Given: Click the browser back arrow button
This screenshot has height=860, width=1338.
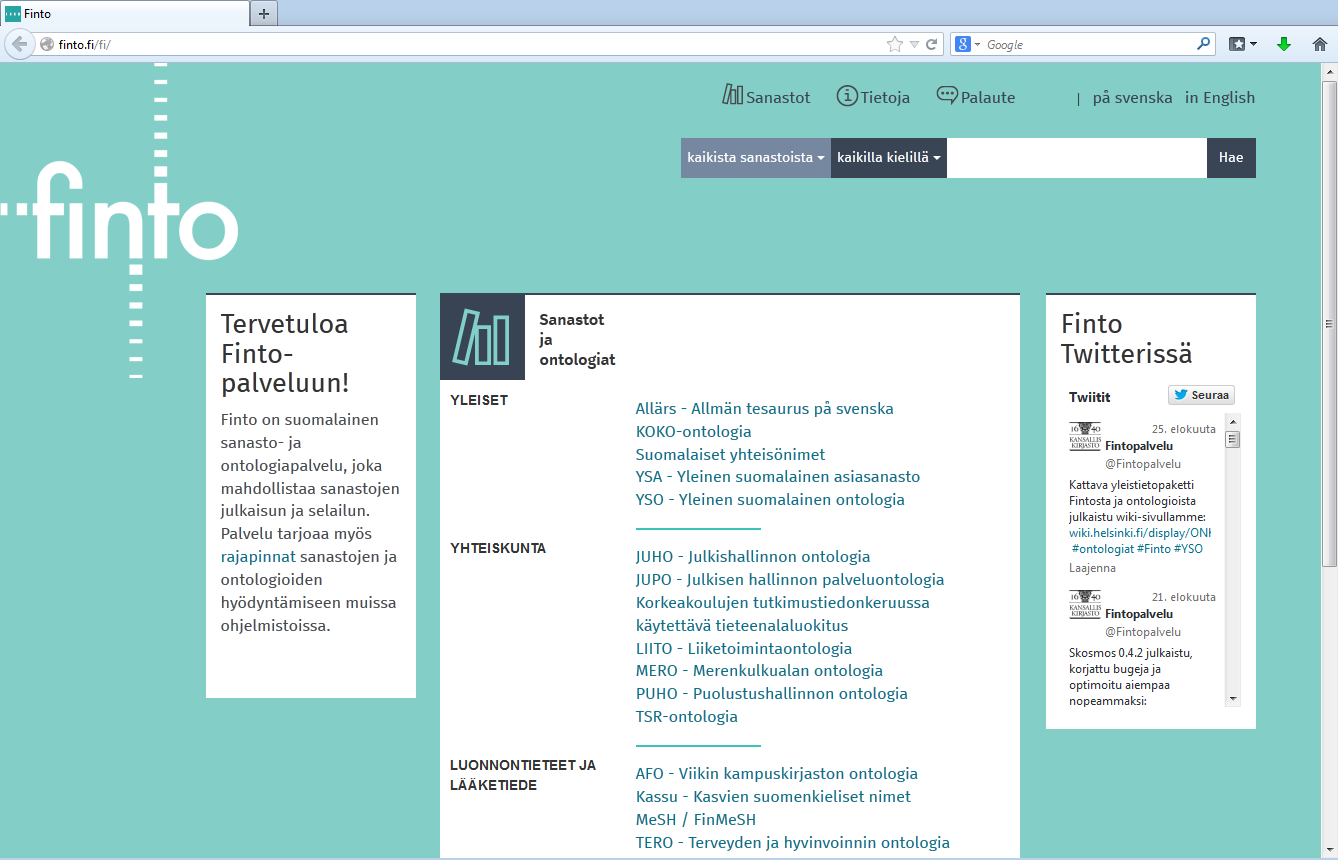Looking at the screenshot, I should pos(19,44).
